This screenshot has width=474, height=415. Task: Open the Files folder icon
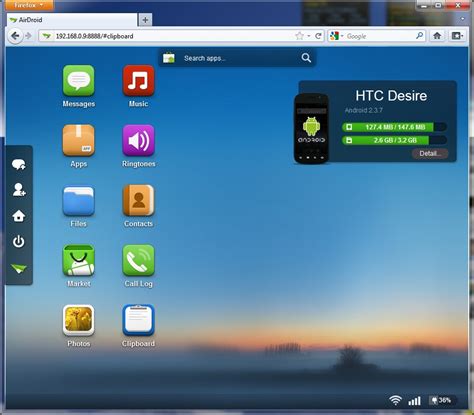[x=79, y=201]
